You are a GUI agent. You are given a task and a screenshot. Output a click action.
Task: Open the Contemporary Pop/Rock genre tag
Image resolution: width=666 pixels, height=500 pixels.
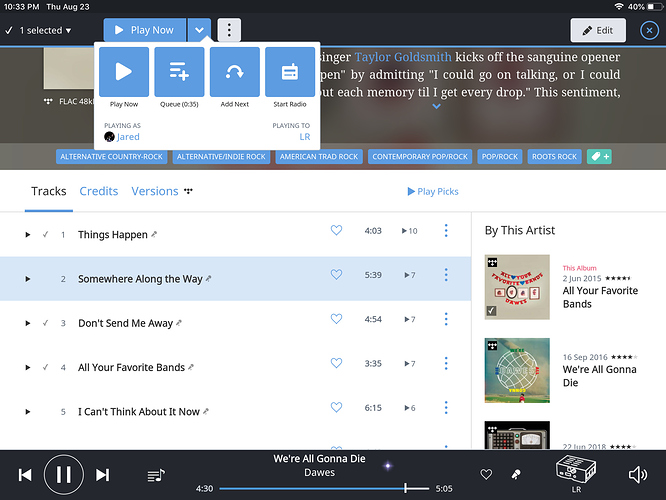pyautogui.click(x=420, y=156)
